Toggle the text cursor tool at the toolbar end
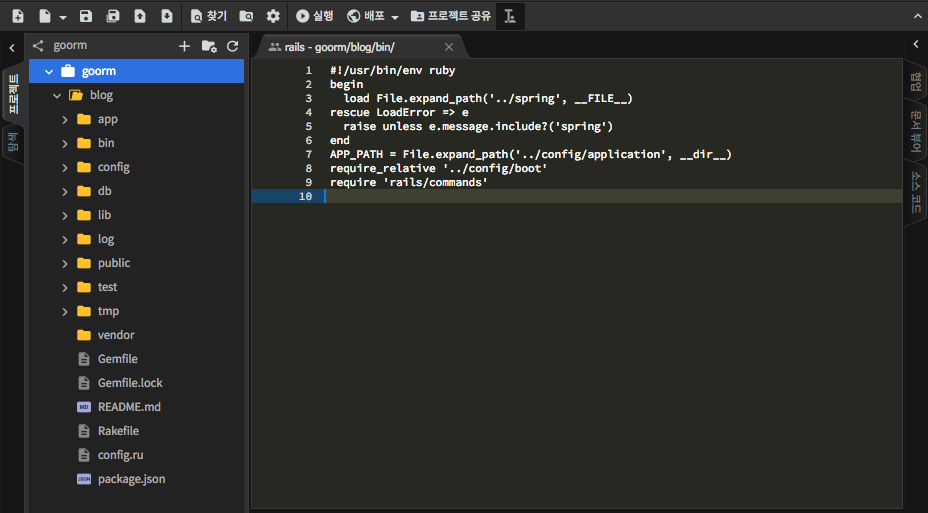 (x=510, y=16)
